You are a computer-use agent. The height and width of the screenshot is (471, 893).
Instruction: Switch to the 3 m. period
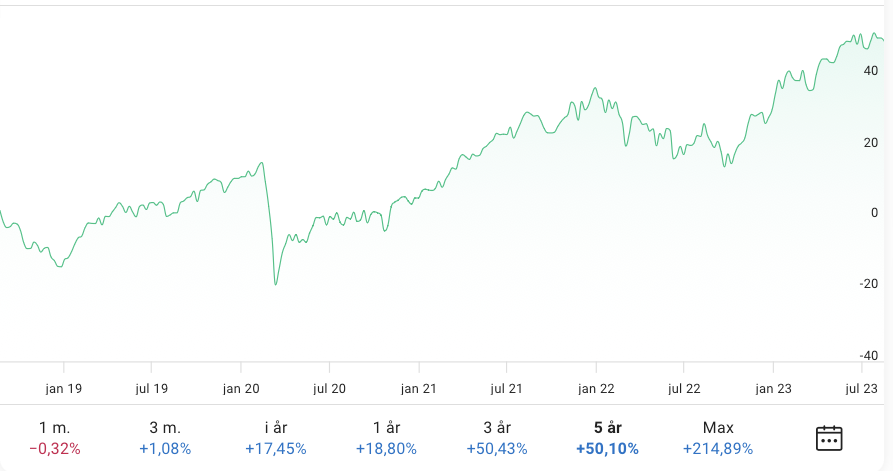[165, 438]
